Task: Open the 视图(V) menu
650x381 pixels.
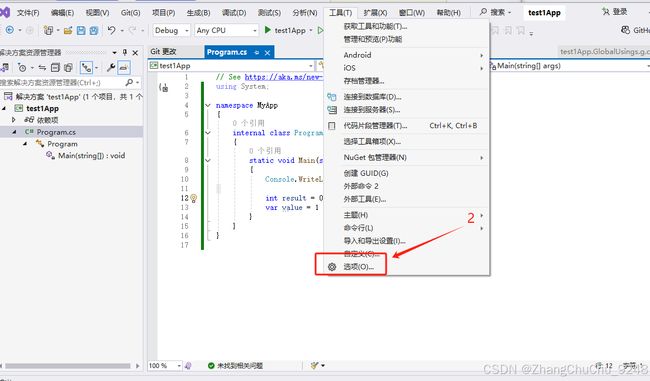Action: click(x=97, y=12)
